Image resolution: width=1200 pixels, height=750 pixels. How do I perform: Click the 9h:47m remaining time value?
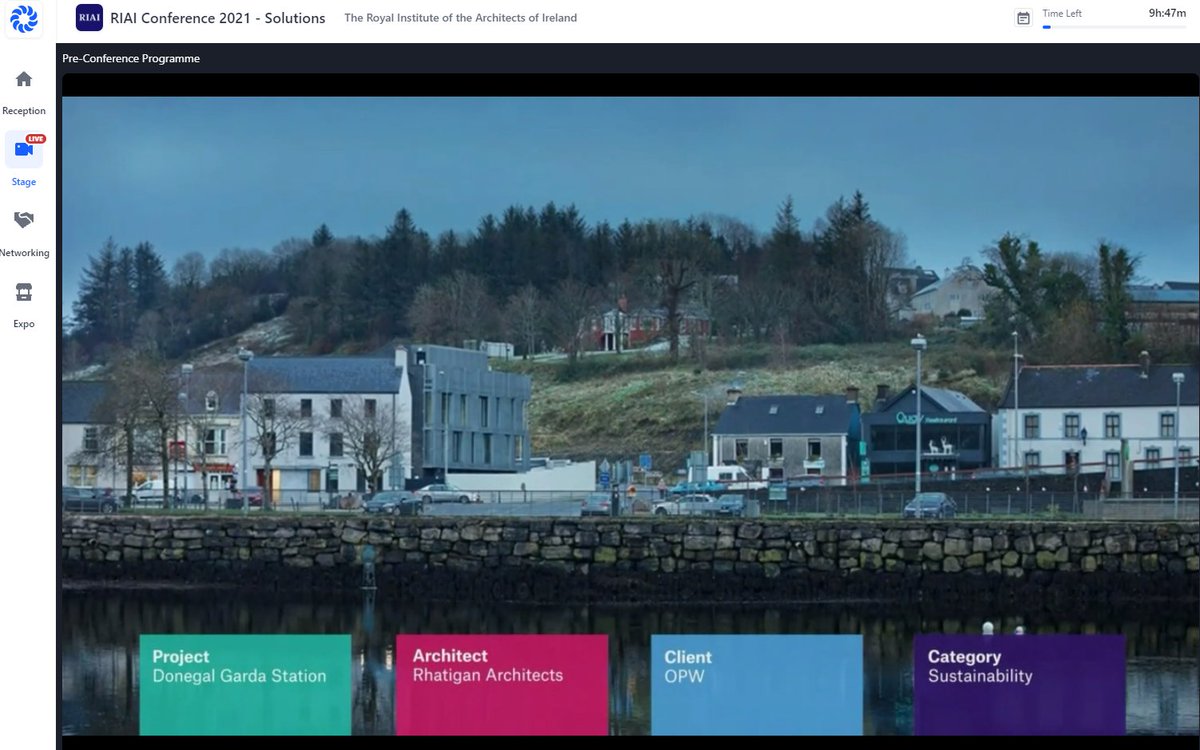click(1167, 13)
